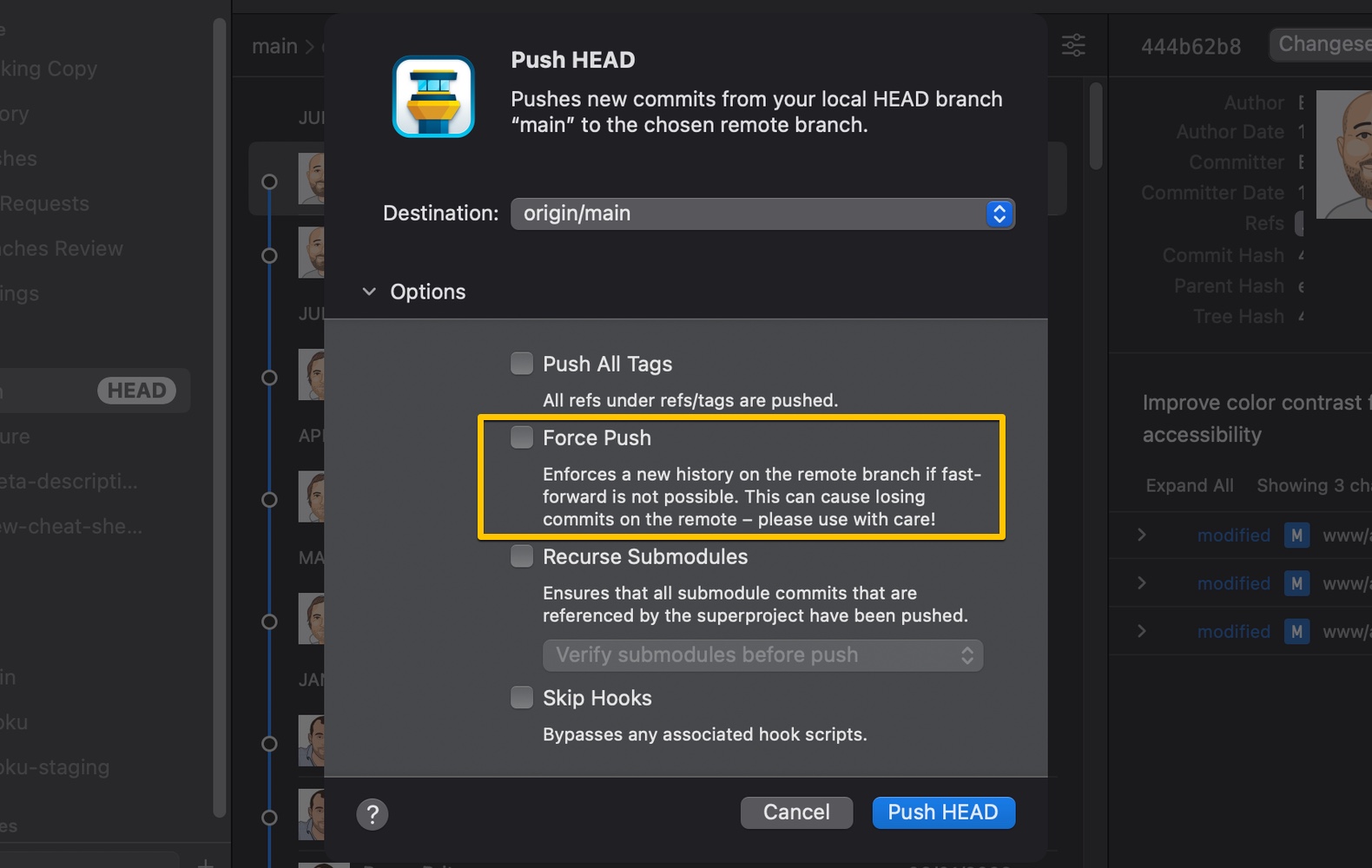1372x868 pixels.
Task: Click the commit hash 444b62b8
Action: click(1191, 46)
